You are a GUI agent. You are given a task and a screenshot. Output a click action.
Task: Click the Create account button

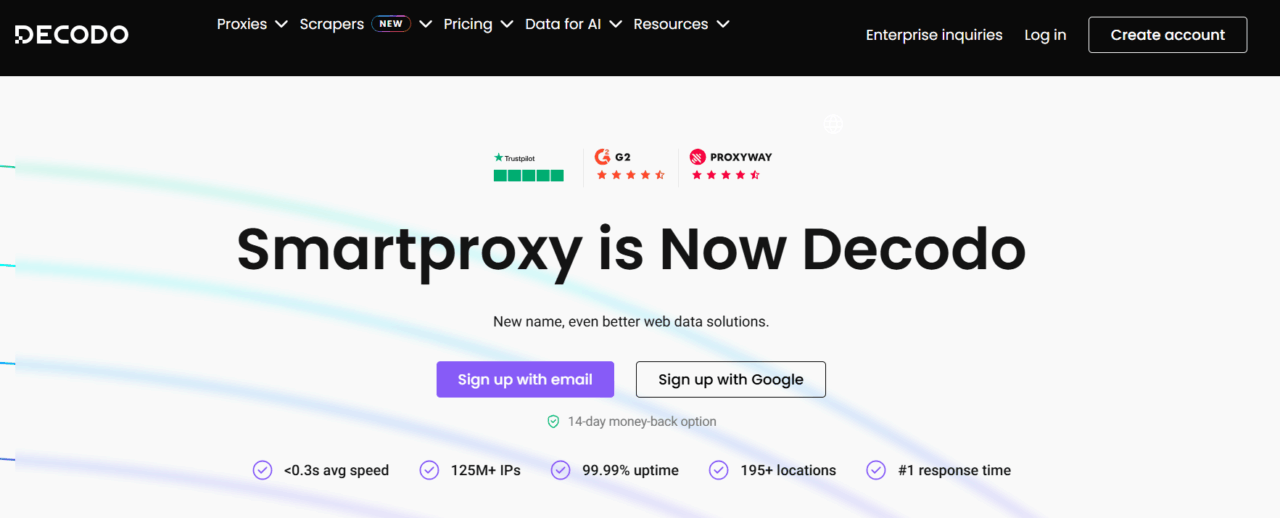click(x=1167, y=35)
